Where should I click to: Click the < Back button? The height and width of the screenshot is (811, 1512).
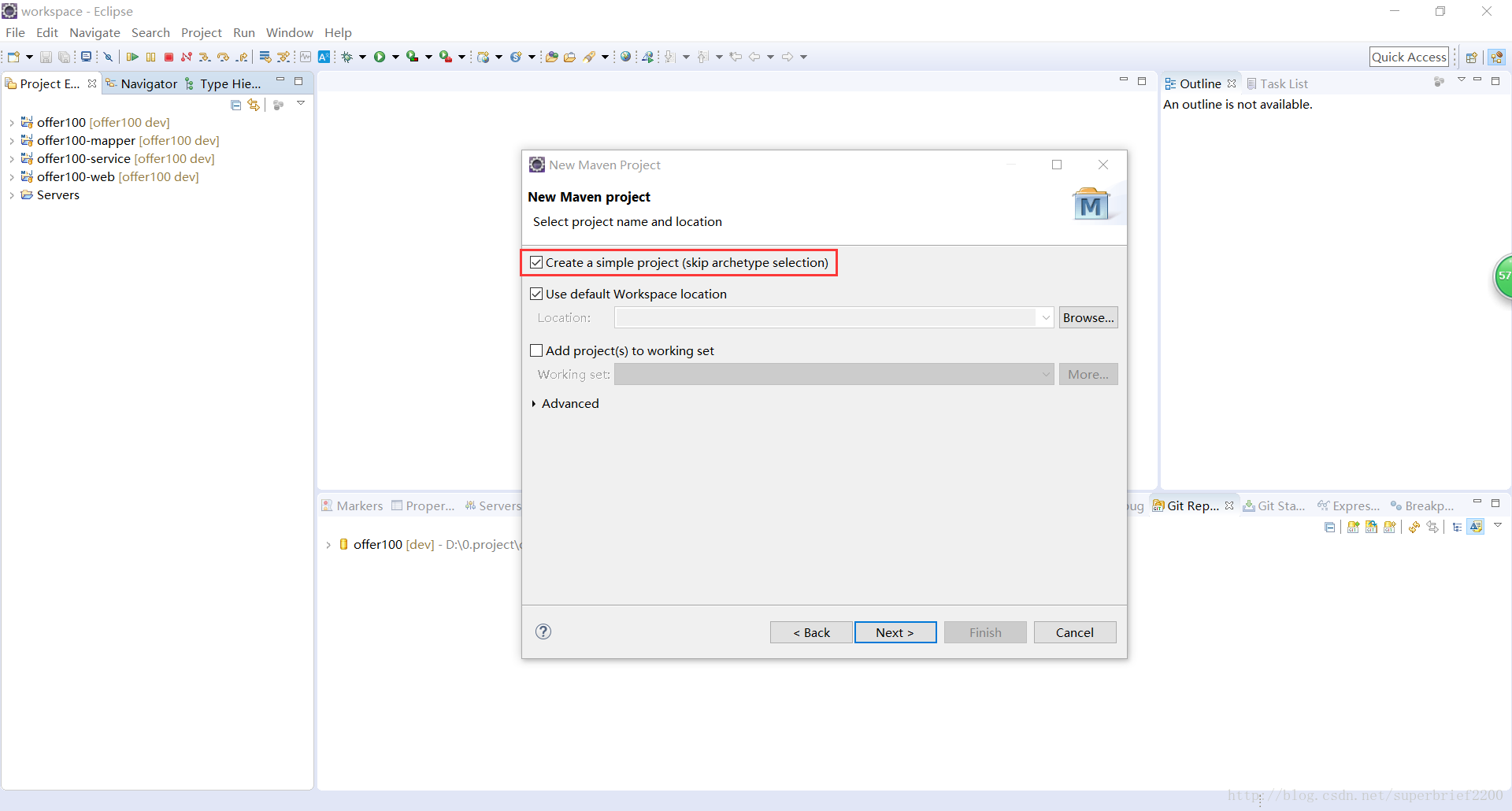(811, 632)
